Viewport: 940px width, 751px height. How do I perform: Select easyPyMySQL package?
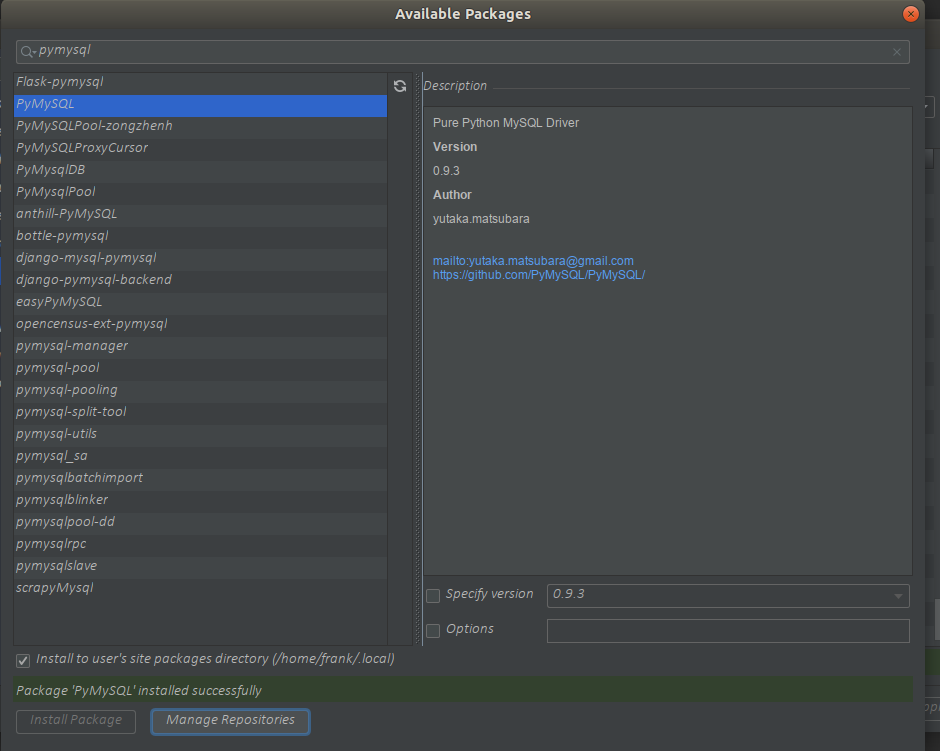200,304
